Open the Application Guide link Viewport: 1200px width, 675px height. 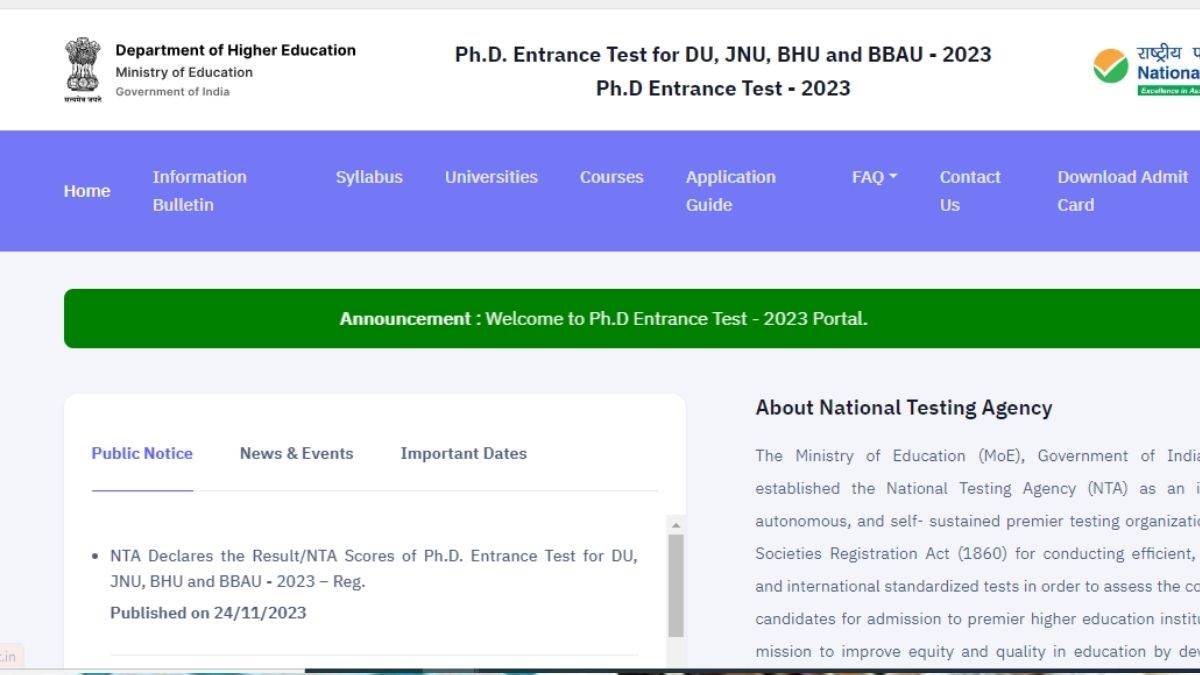click(730, 191)
